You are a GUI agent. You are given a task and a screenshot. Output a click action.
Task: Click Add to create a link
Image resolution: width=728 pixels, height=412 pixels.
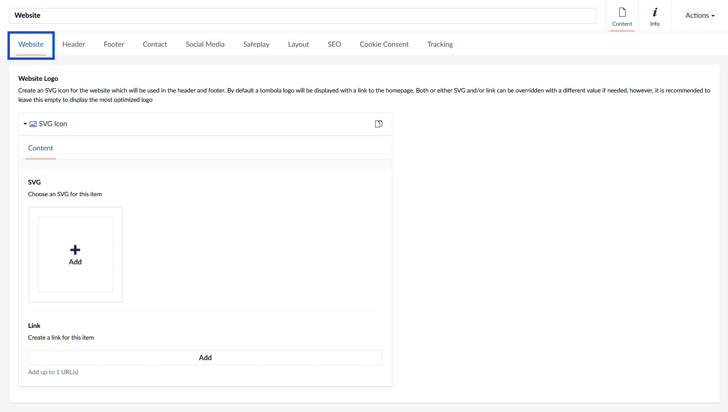[x=205, y=358]
